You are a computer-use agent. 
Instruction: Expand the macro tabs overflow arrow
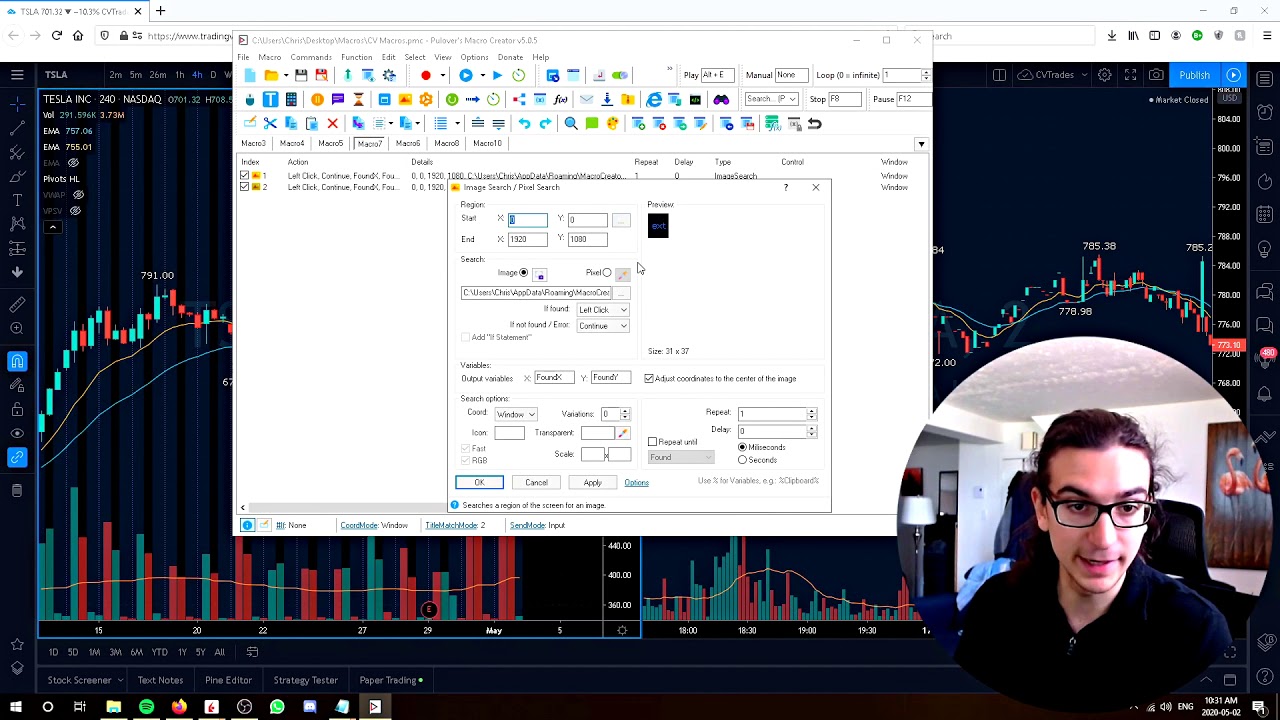[x=921, y=144]
